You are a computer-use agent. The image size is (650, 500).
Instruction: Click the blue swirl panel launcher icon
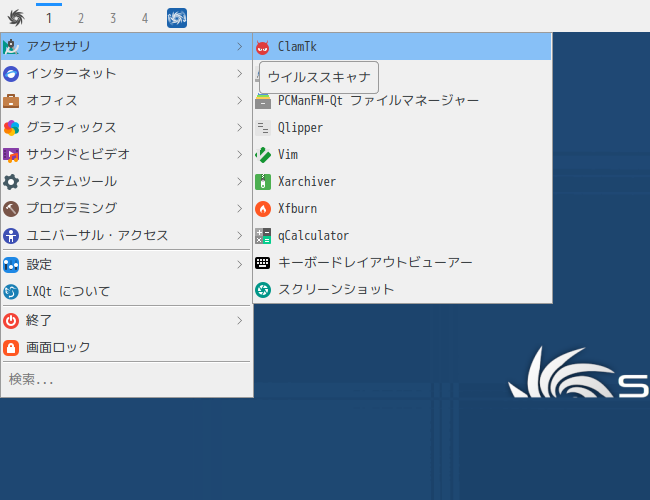coord(177,18)
